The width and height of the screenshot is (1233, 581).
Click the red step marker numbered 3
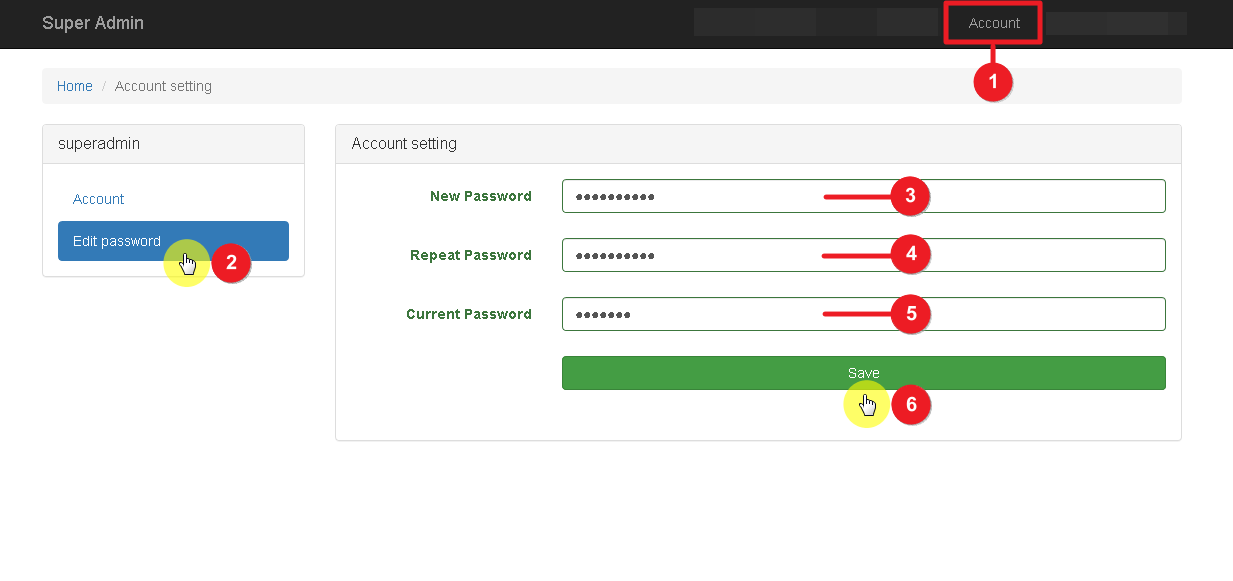click(910, 197)
